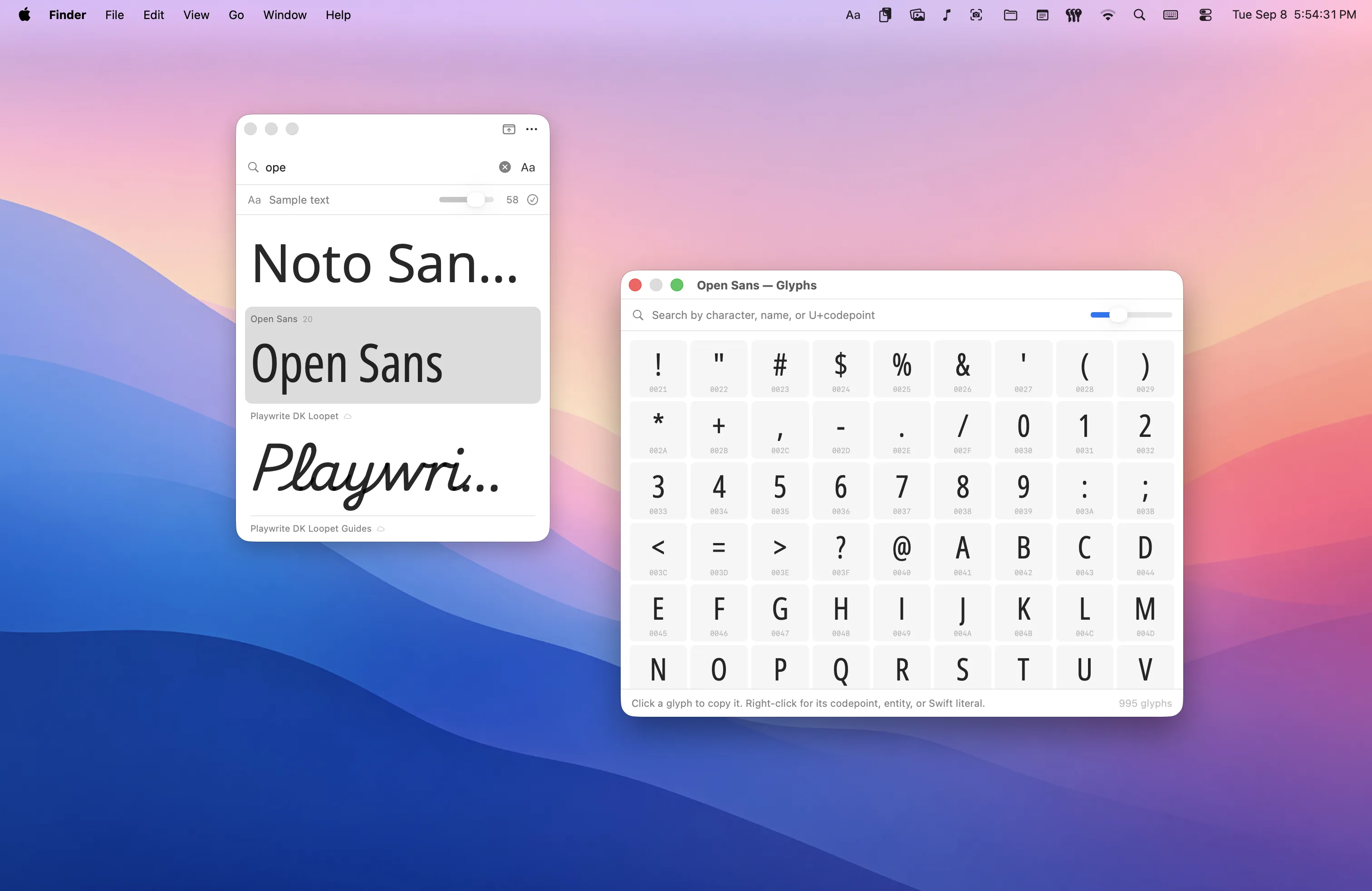Copy the percent glyph 0025
Image resolution: width=1372 pixels, height=891 pixels.
[x=902, y=369]
